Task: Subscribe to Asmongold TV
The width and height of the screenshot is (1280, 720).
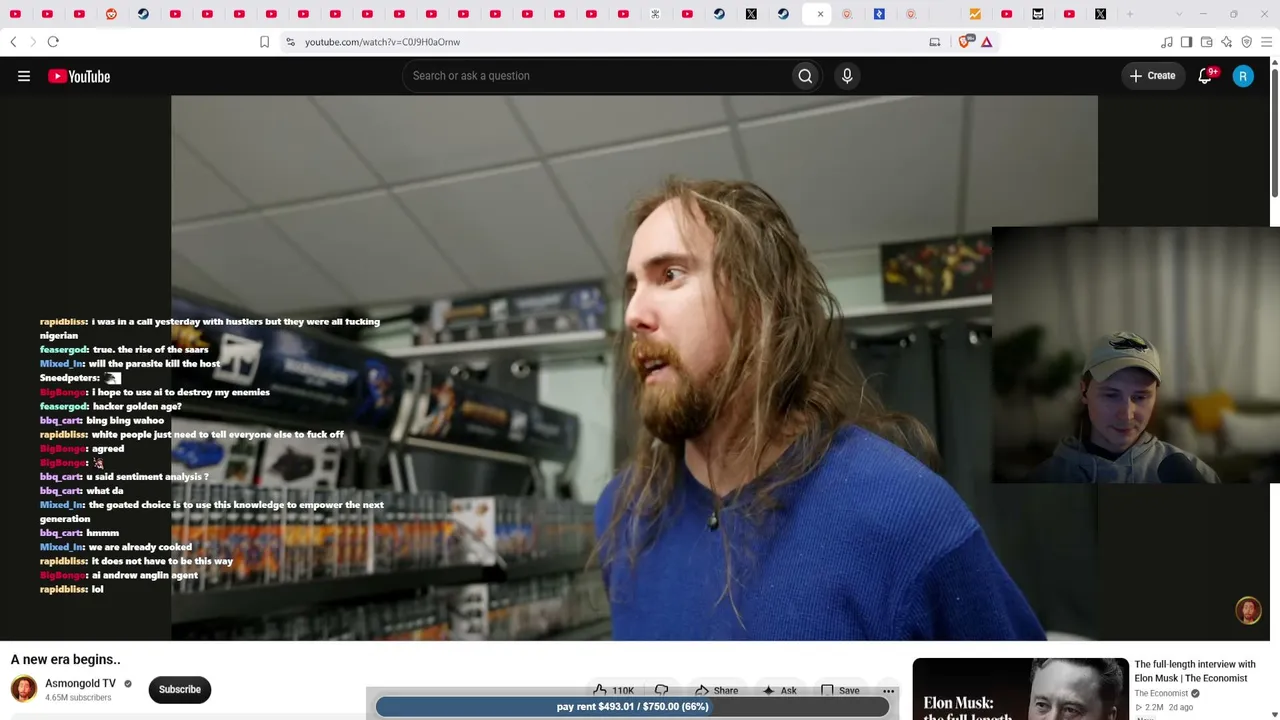Action: pyautogui.click(x=180, y=689)
